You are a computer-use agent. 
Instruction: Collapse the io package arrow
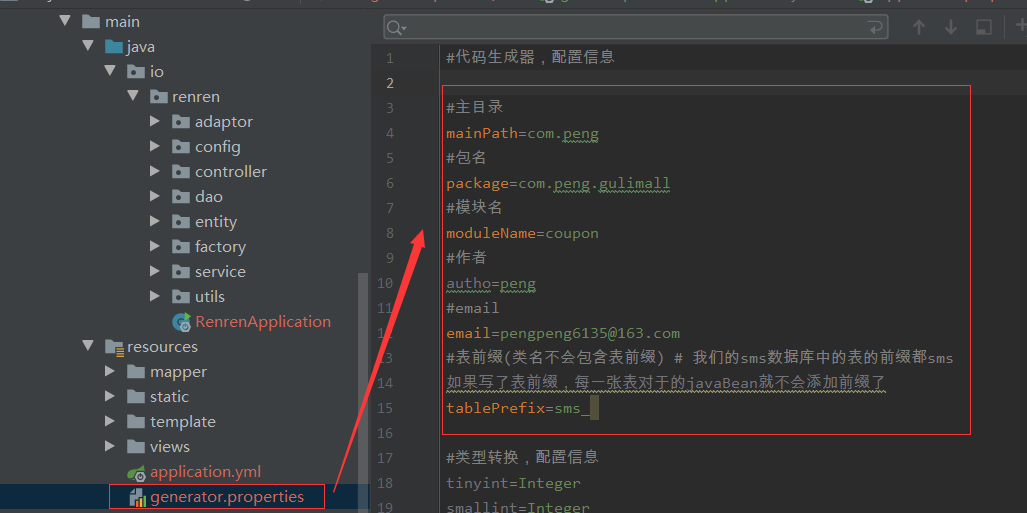click(x=109, y=71)
